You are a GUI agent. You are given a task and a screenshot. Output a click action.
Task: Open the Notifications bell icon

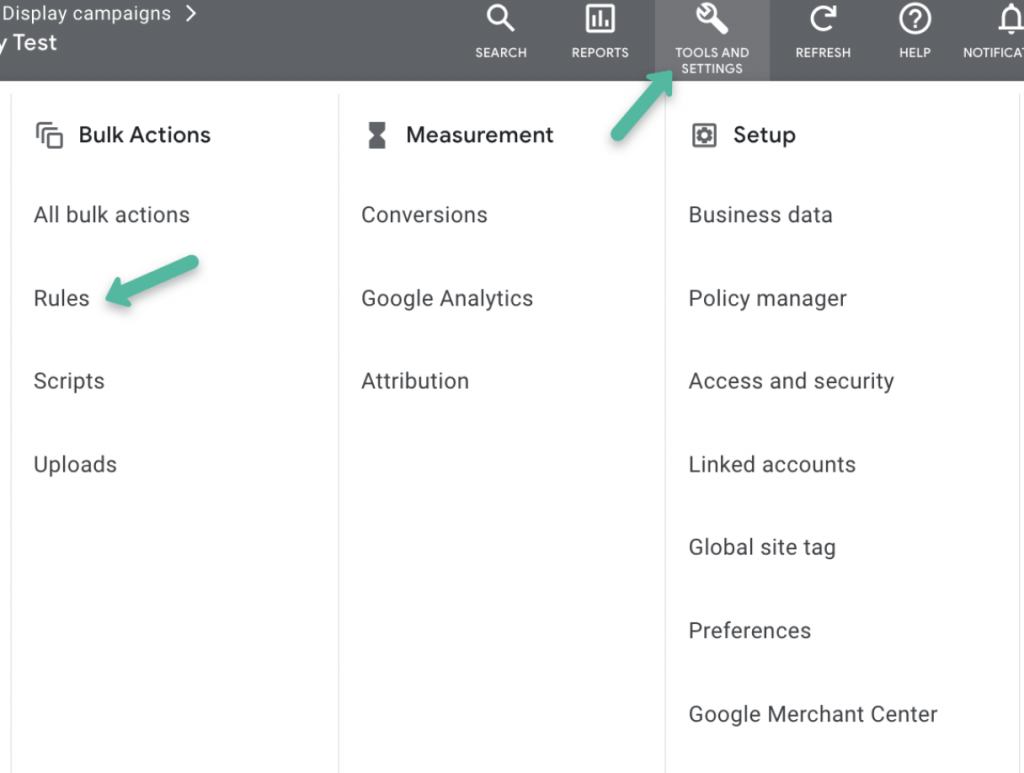click(1010, 19)
